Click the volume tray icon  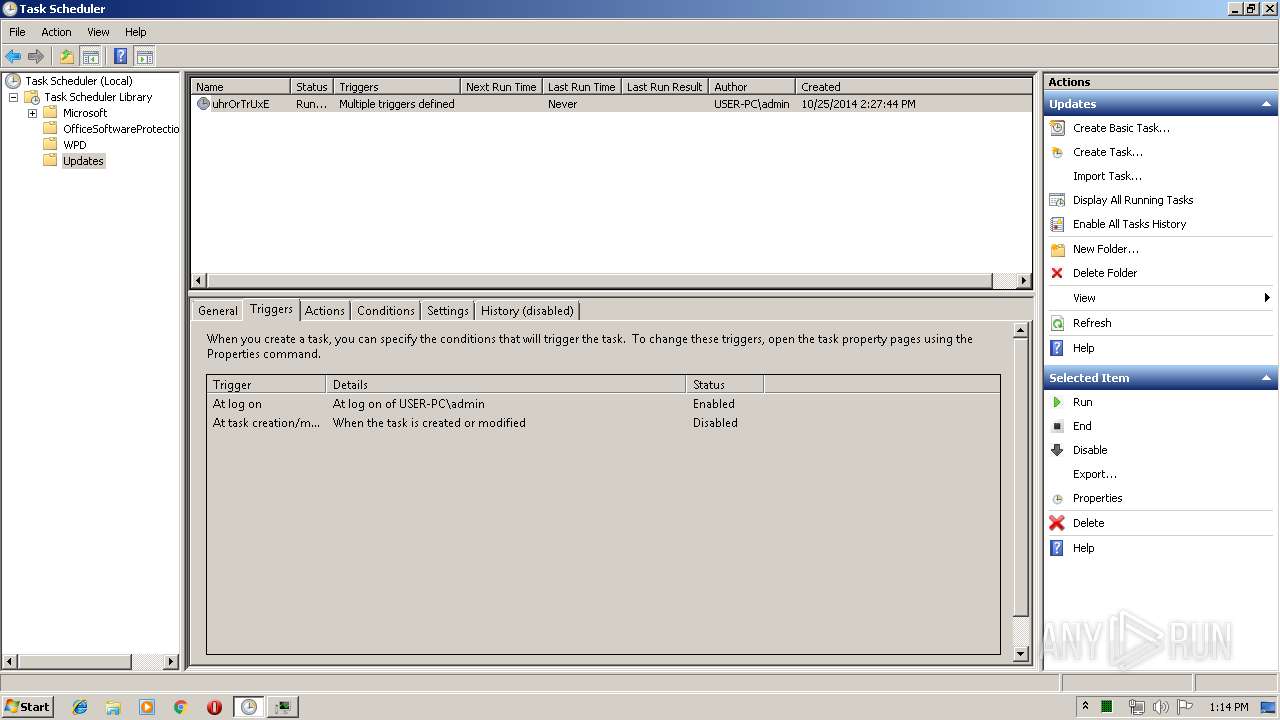(1161, 707)
